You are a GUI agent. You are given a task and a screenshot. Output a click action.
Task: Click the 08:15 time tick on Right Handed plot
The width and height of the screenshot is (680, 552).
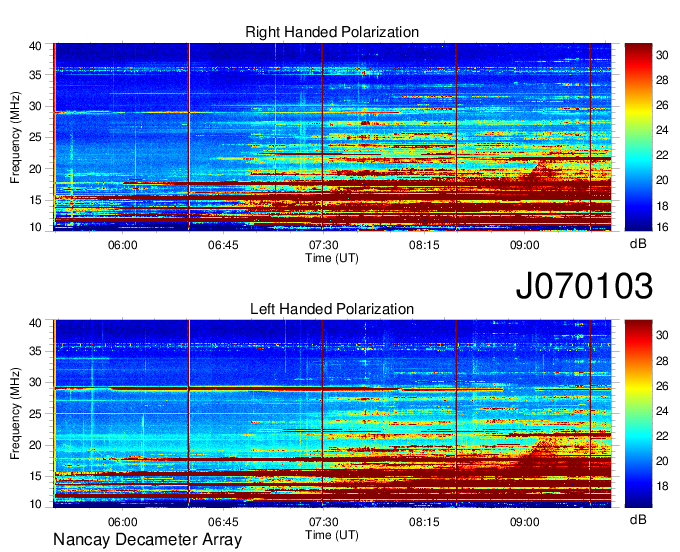tap(424, 245)
